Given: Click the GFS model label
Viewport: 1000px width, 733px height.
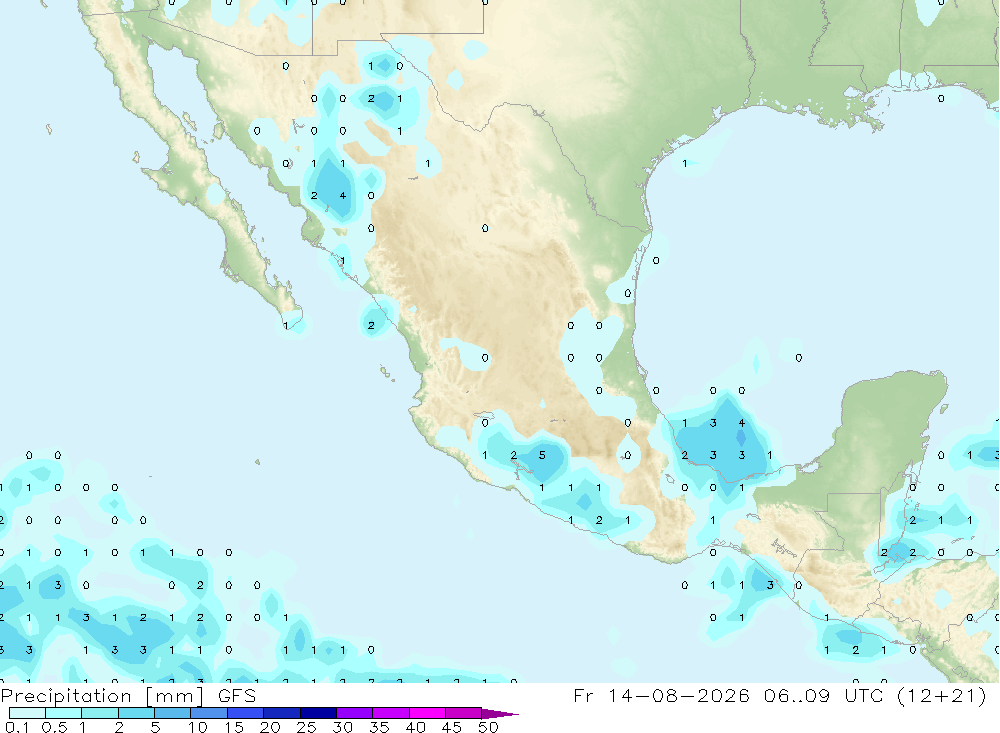Looking at the screenshot, I should pos(237,695).
